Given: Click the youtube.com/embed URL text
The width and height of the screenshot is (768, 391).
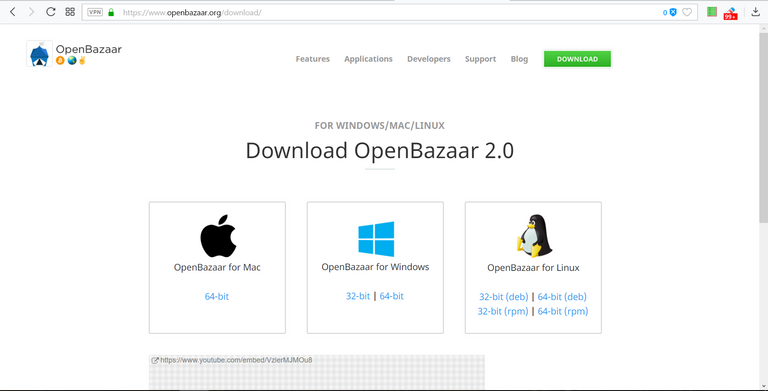Looking at the screenshot, I should 236,360.
